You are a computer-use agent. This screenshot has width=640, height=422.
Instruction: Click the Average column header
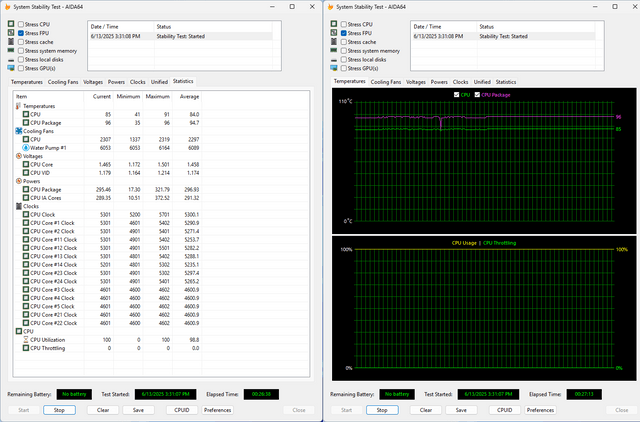click(x=187, y=97)
